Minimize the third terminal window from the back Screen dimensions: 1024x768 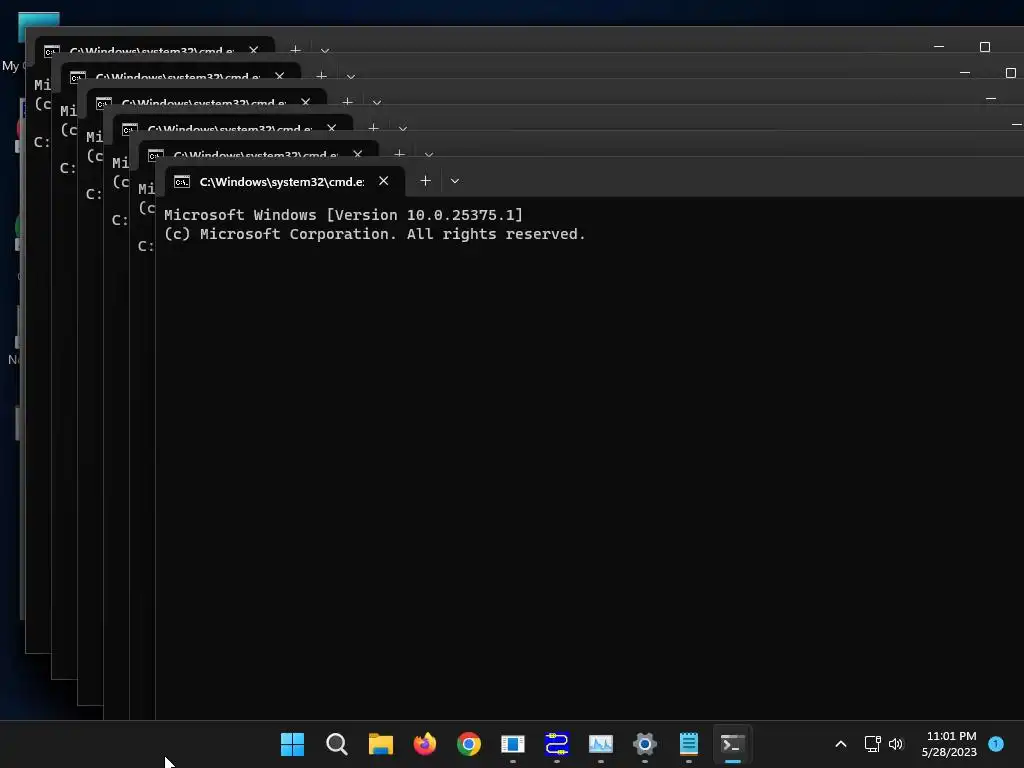click(x=991, y=99)
